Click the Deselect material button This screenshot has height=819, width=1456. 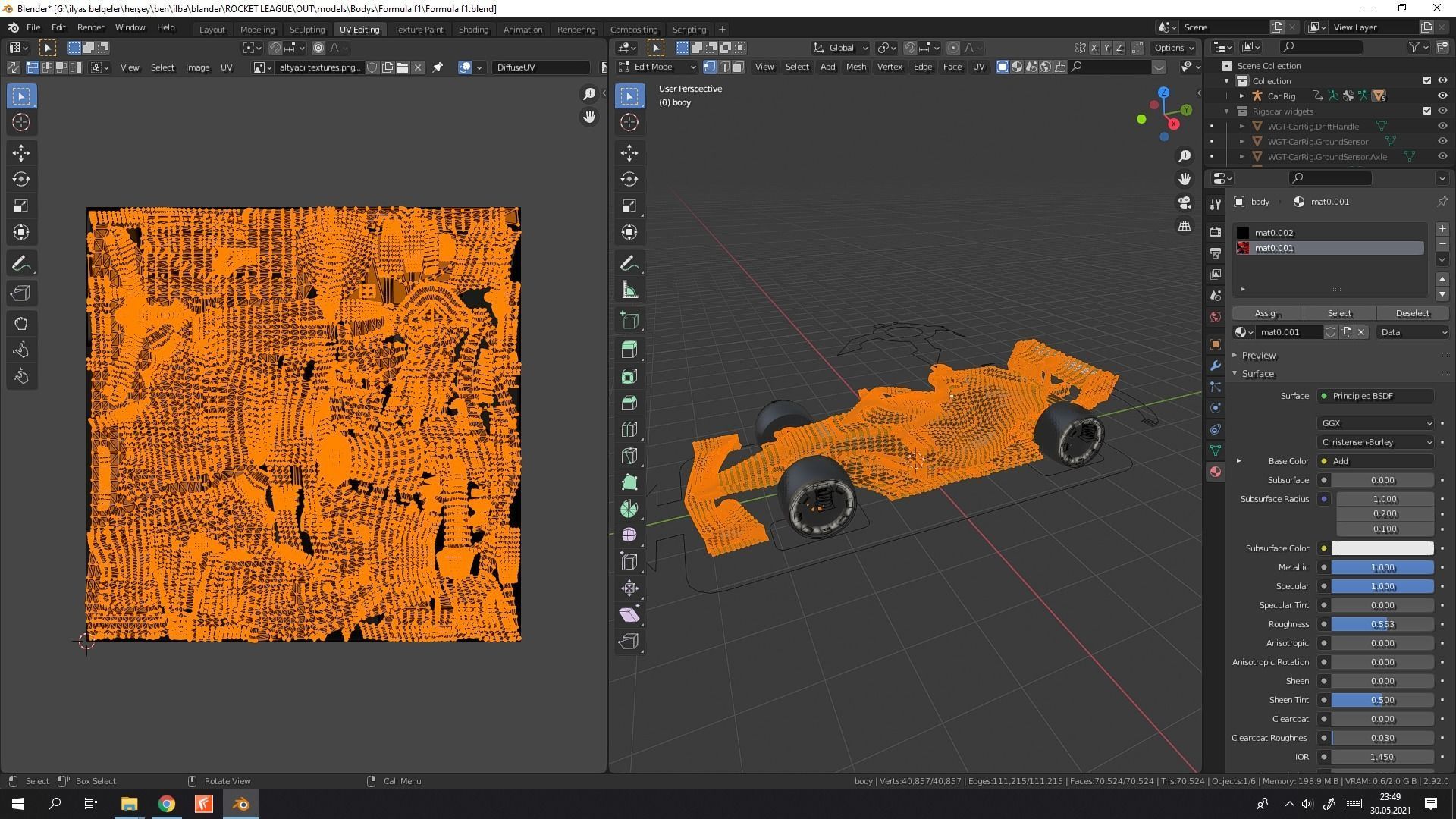pyautogui.click(x=1412, y=313)
